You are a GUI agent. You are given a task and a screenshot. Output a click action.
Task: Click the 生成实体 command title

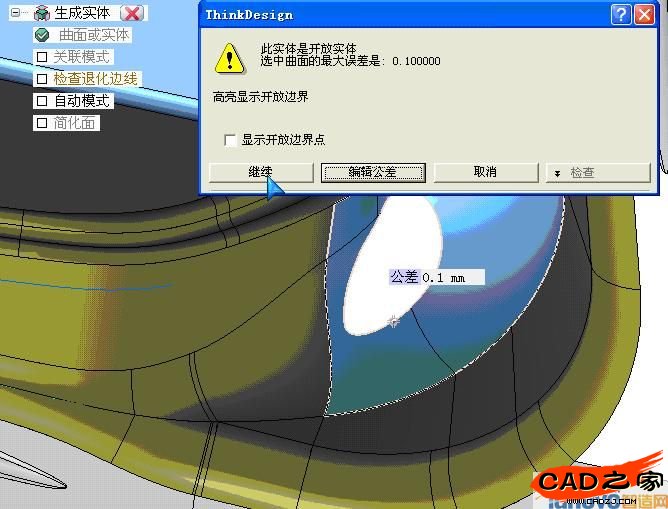coord(82,13)
